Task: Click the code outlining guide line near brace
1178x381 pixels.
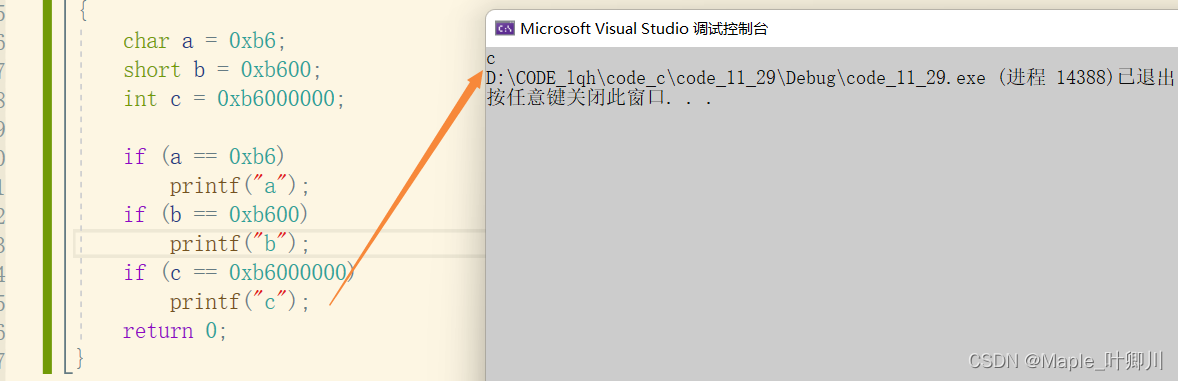Action: (65, 187)
